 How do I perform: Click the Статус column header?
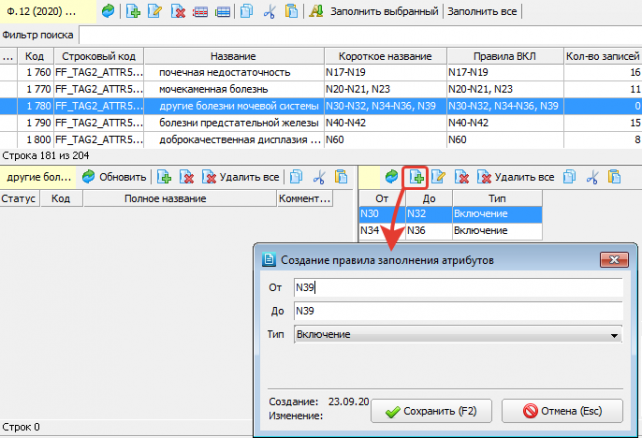coord(19,199)
